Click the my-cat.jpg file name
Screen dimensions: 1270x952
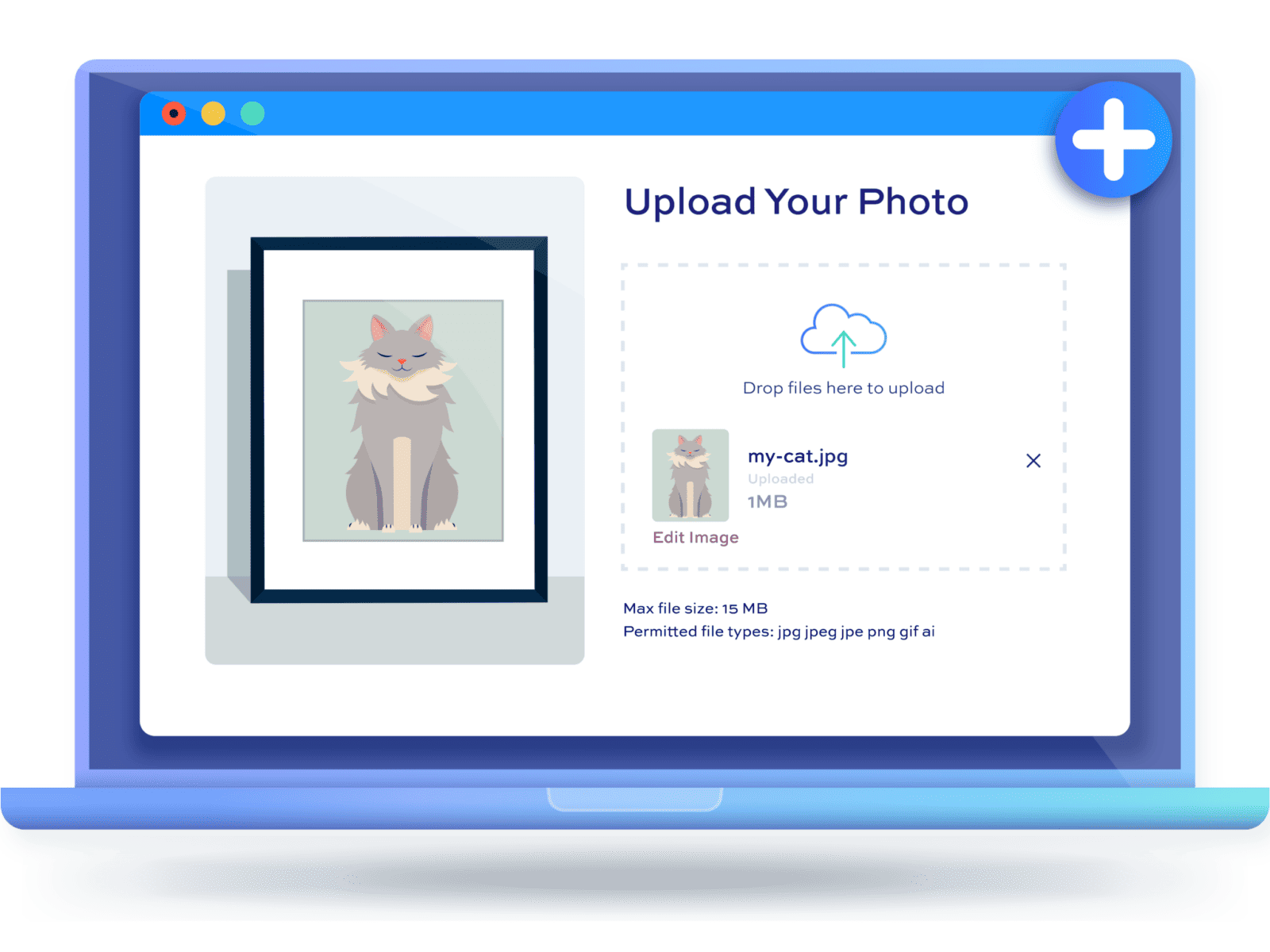[x=798, y=456]
